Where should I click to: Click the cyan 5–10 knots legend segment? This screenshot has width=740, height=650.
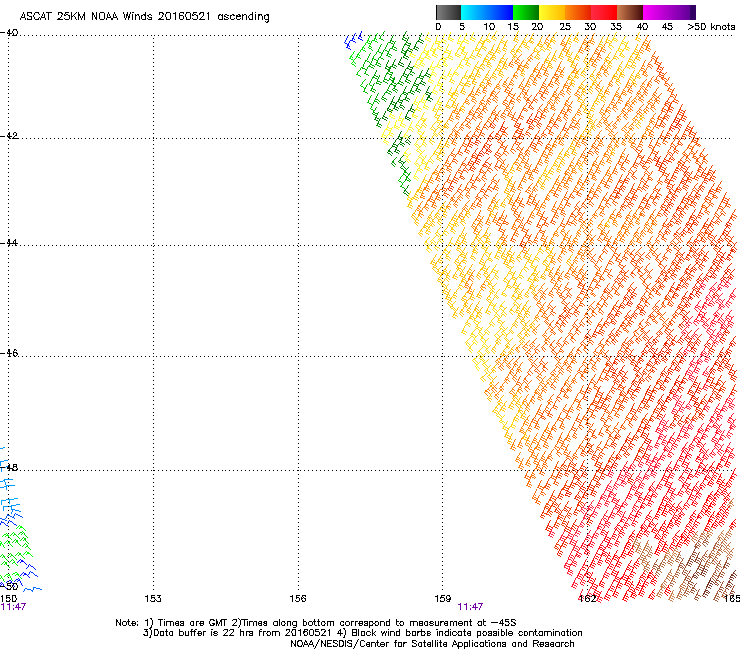pos(474,12)
